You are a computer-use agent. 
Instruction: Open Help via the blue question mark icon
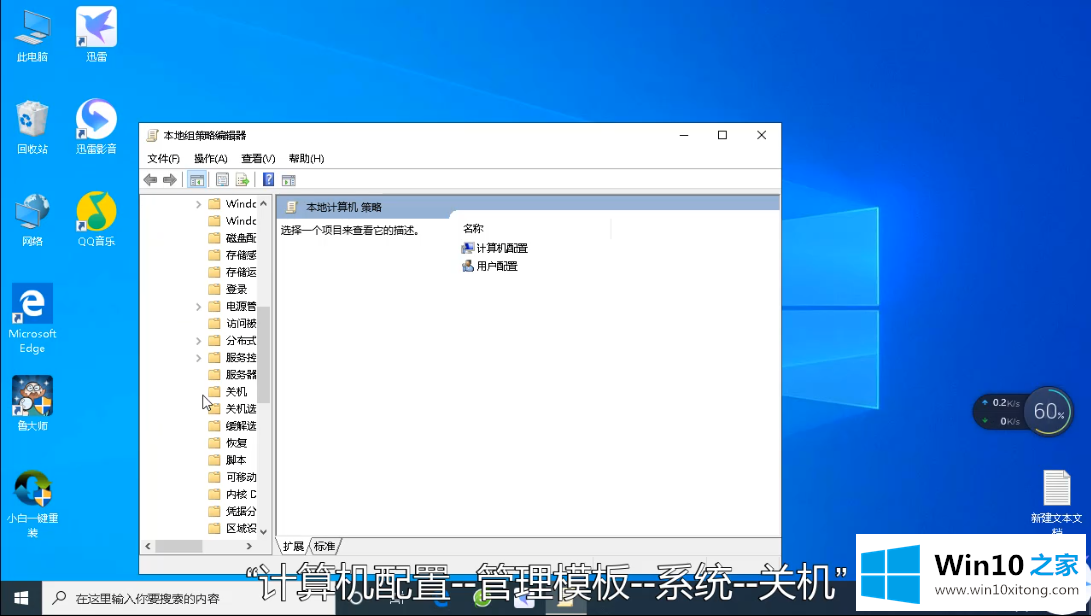pyautogui.click(x=269, y=180)
